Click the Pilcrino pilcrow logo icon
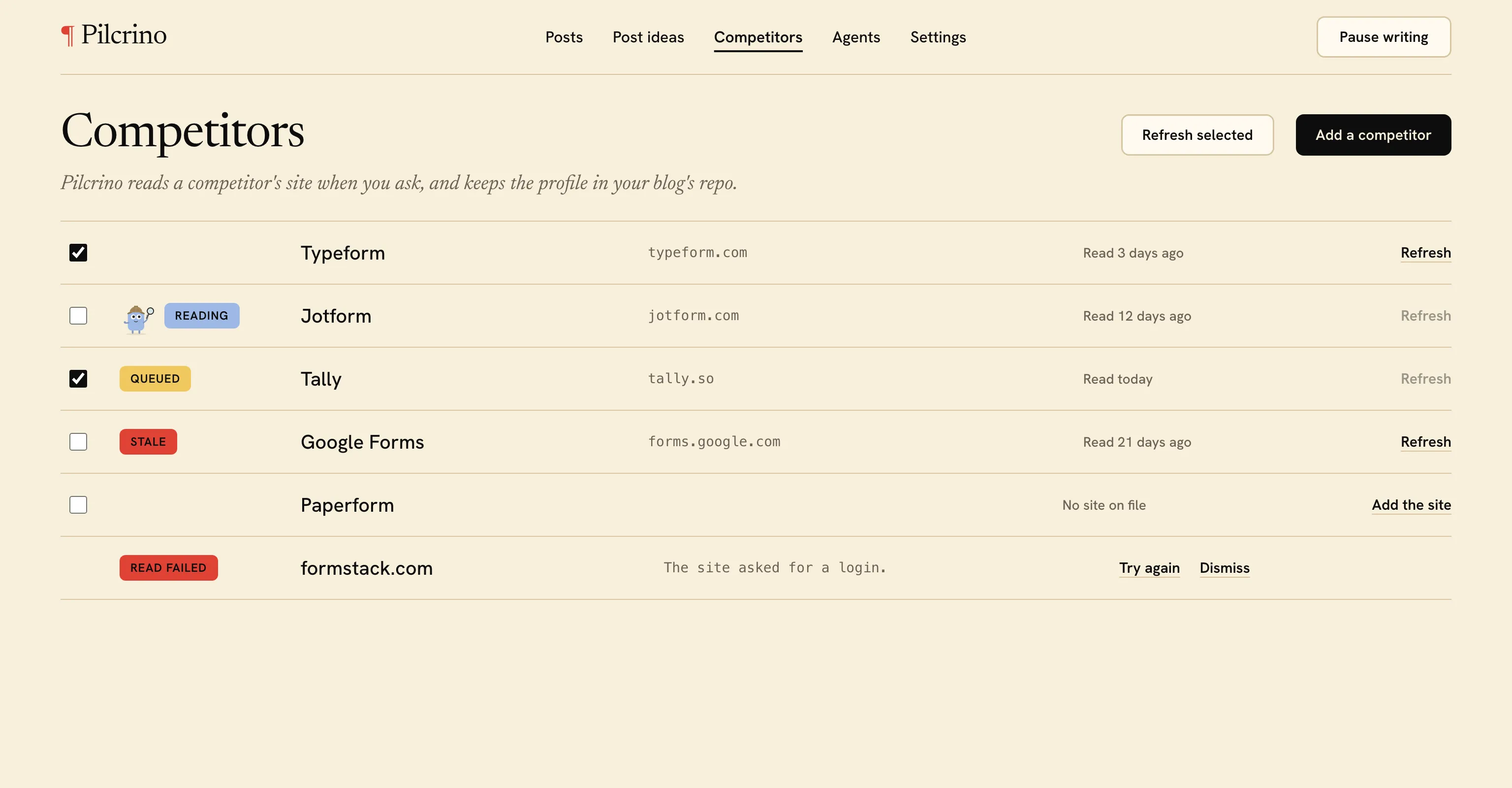This screenshot has width=1512, height=788. click(x=68, y=35)
